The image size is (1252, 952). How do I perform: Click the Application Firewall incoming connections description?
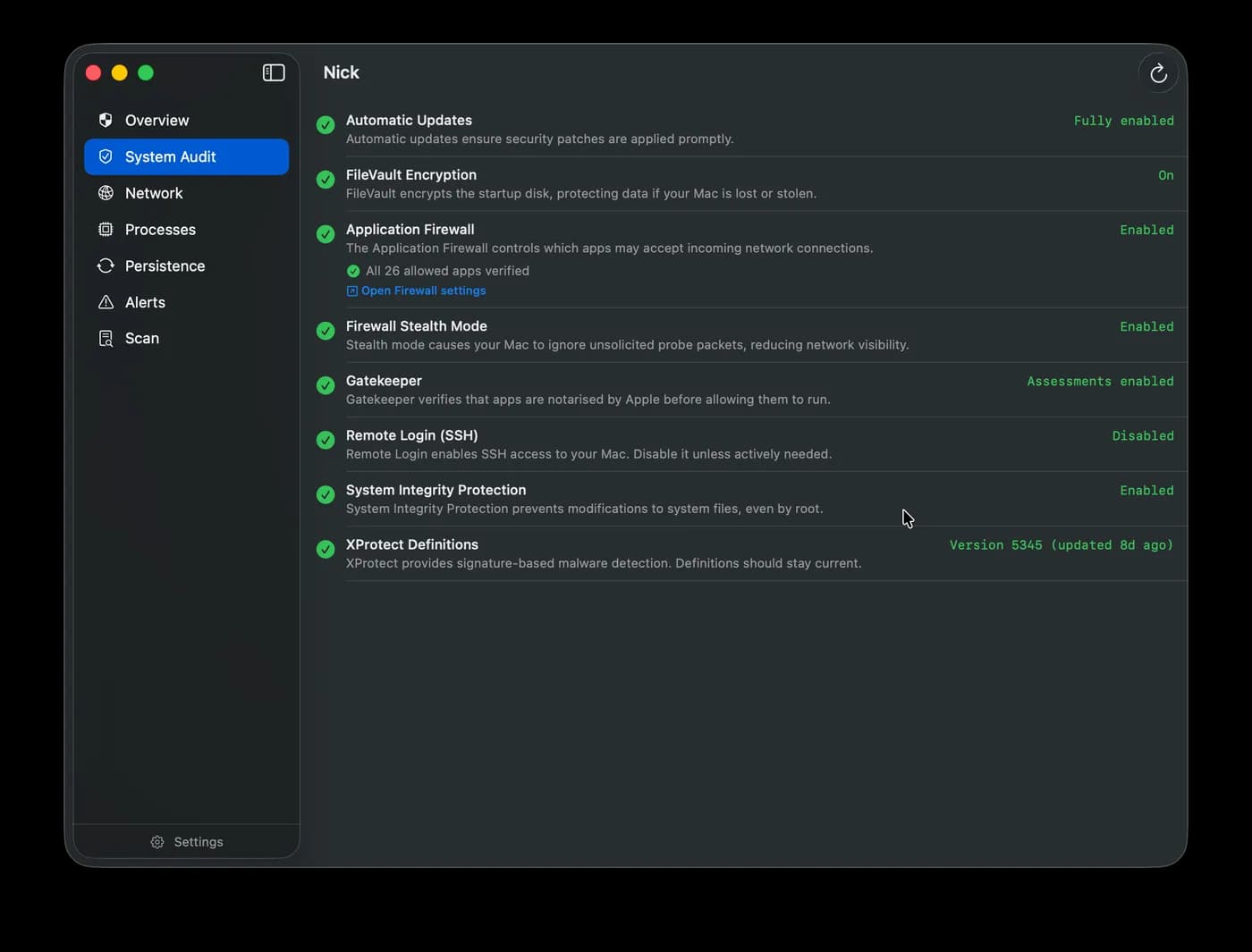pyautogui.click(x=610, y=248)
